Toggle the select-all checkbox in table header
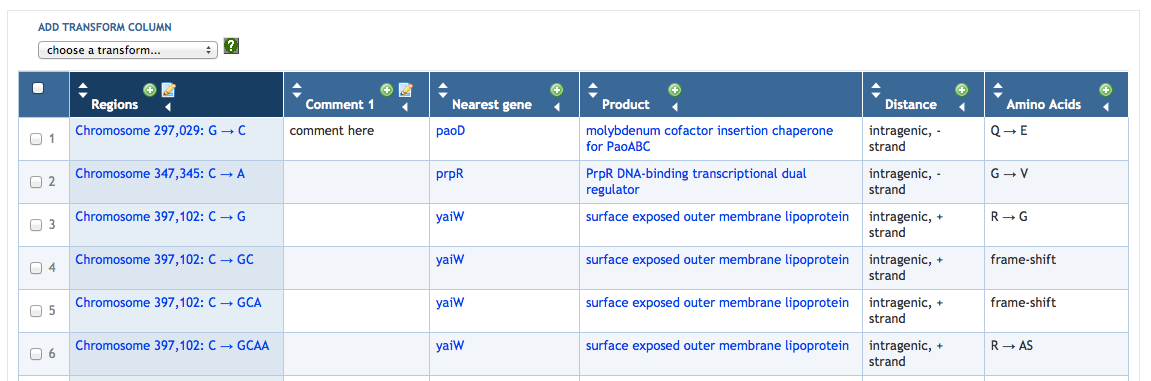Image resolution: width=1151 pixels, height=381 pixels. 38,88
